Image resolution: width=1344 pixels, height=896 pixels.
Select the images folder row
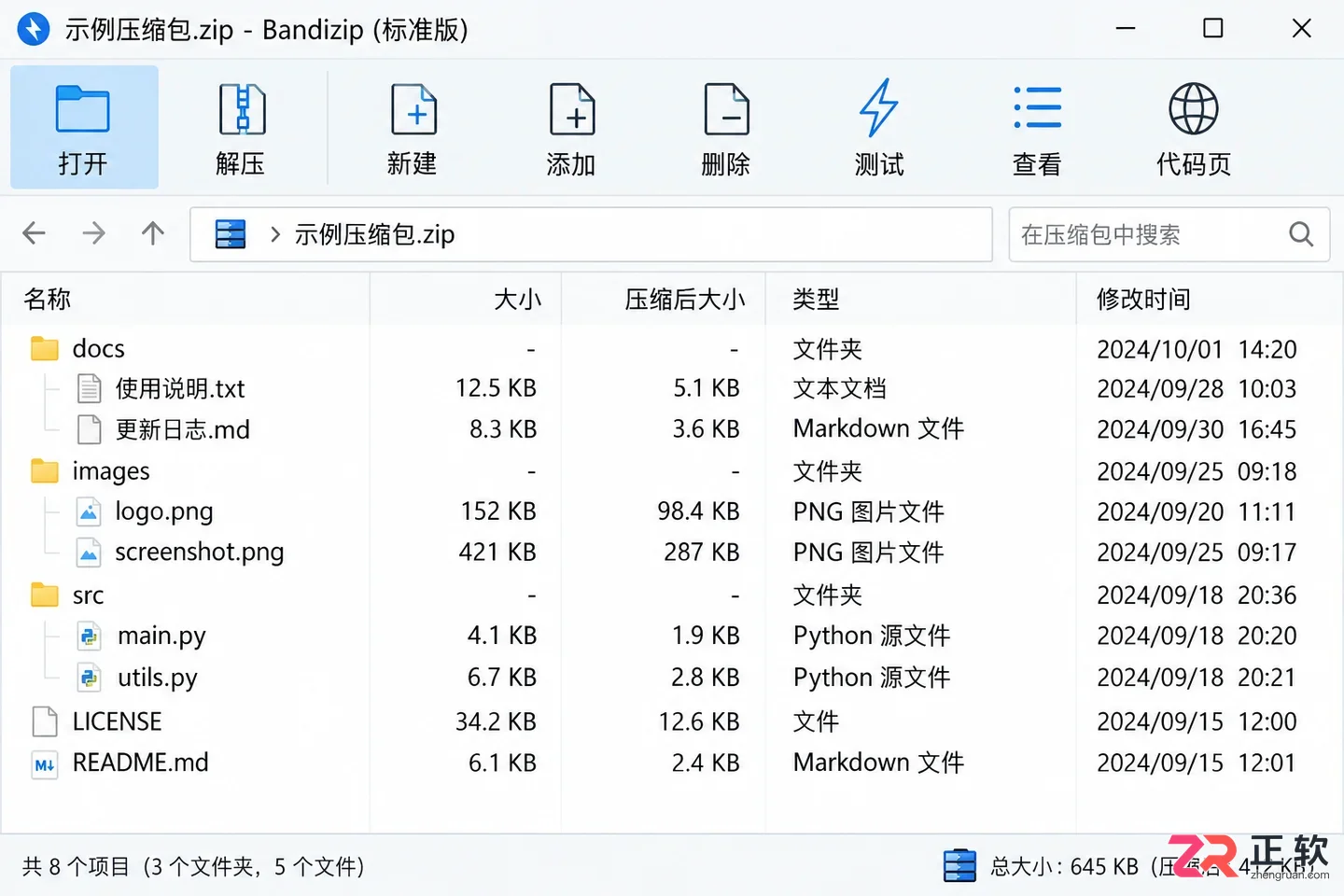pyautogui.click(x=672, y=471)
